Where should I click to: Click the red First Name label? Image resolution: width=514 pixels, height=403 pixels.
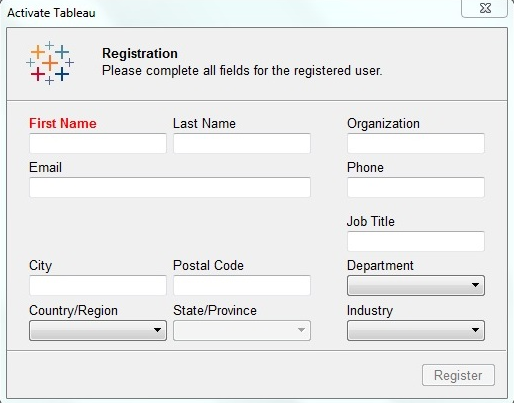click(x=63, y=123)
